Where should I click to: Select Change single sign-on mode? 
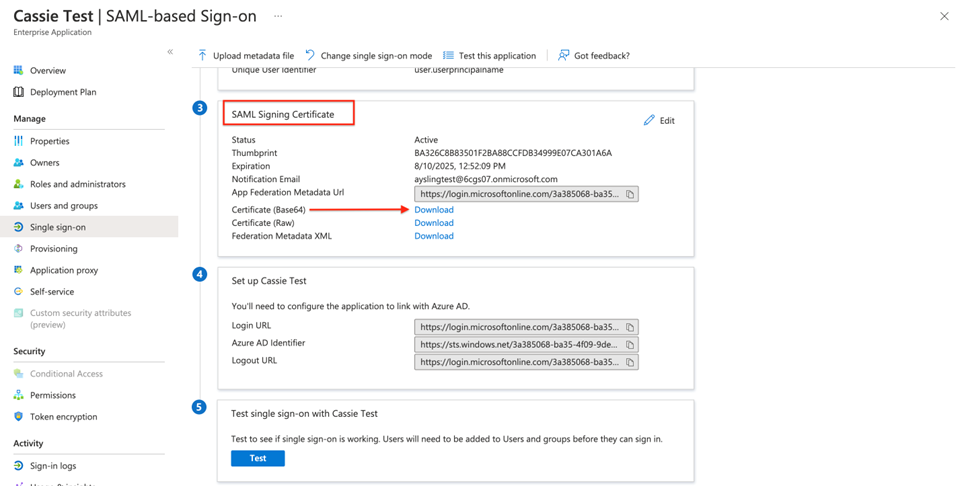(368, 56)
